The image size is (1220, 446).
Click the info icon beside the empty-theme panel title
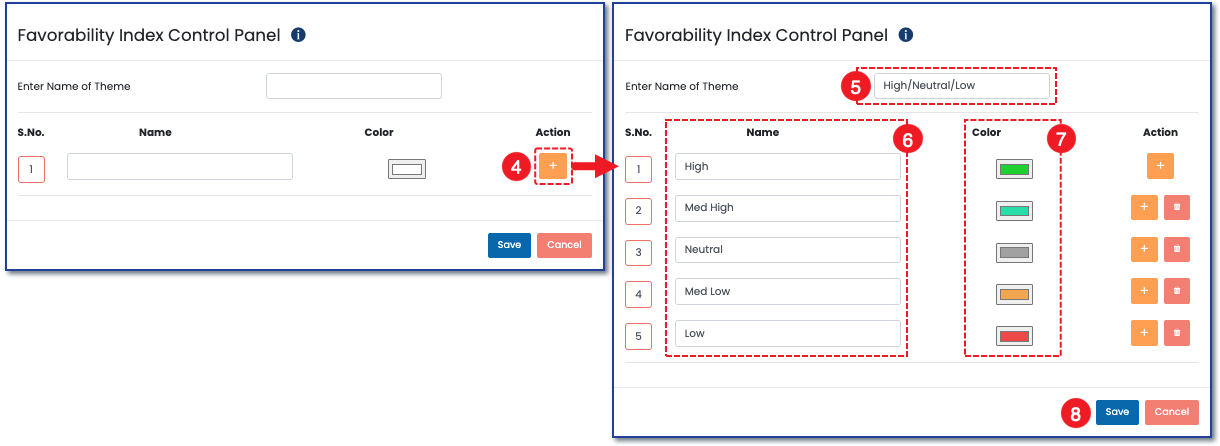pyautogui.click(x=298, y=35)
